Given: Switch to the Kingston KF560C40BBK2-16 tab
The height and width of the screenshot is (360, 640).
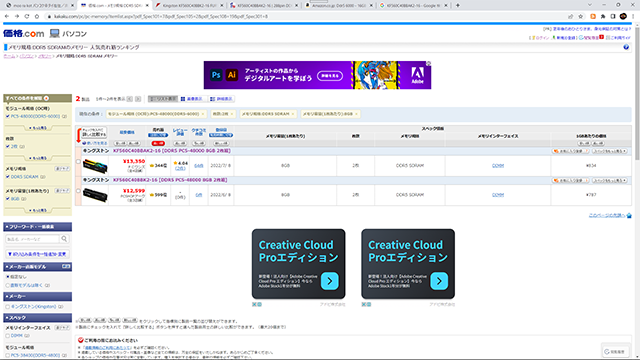Looking at the screenshot, I should [x=189, y=5].
